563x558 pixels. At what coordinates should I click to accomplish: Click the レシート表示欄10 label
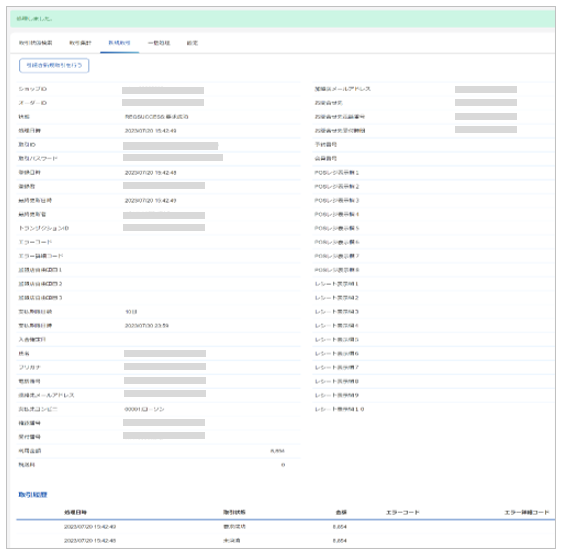coord(340,409)
